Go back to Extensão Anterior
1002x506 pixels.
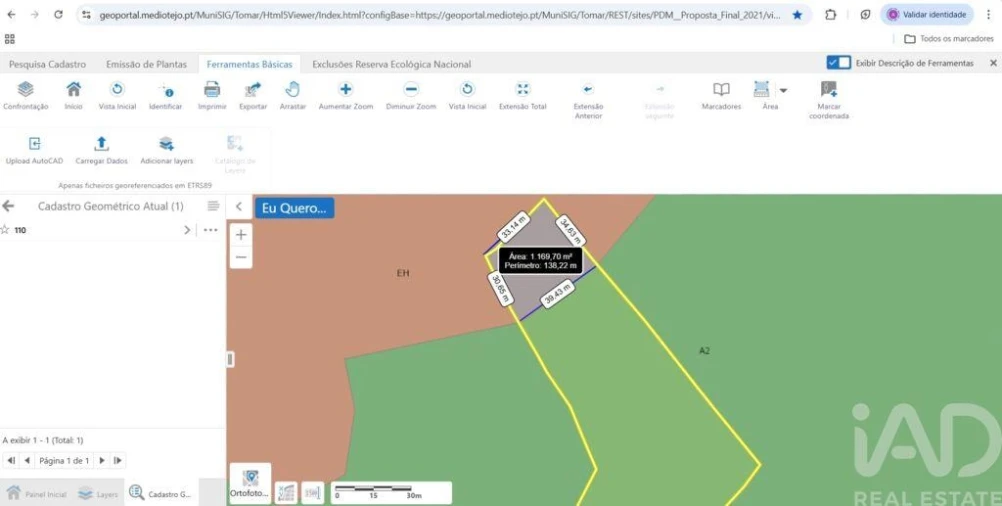588,100
